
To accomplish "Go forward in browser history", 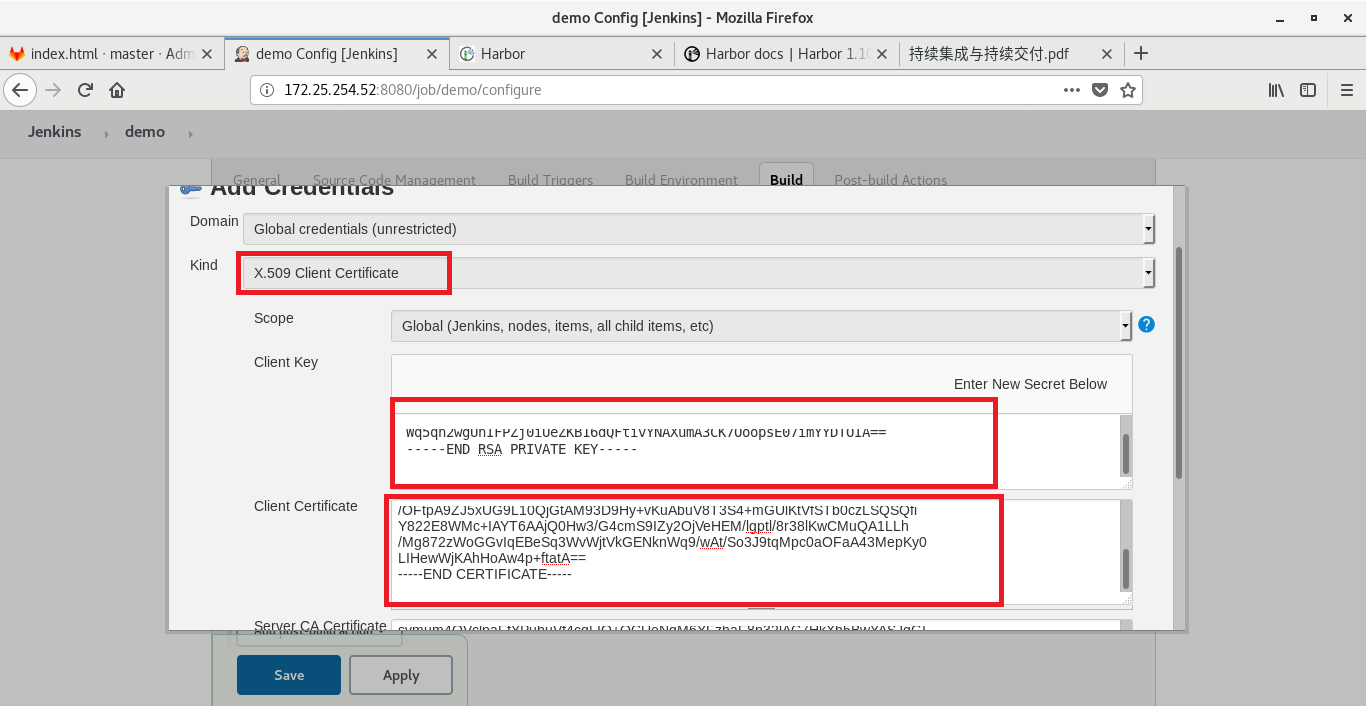I will [x=54, y=90].
